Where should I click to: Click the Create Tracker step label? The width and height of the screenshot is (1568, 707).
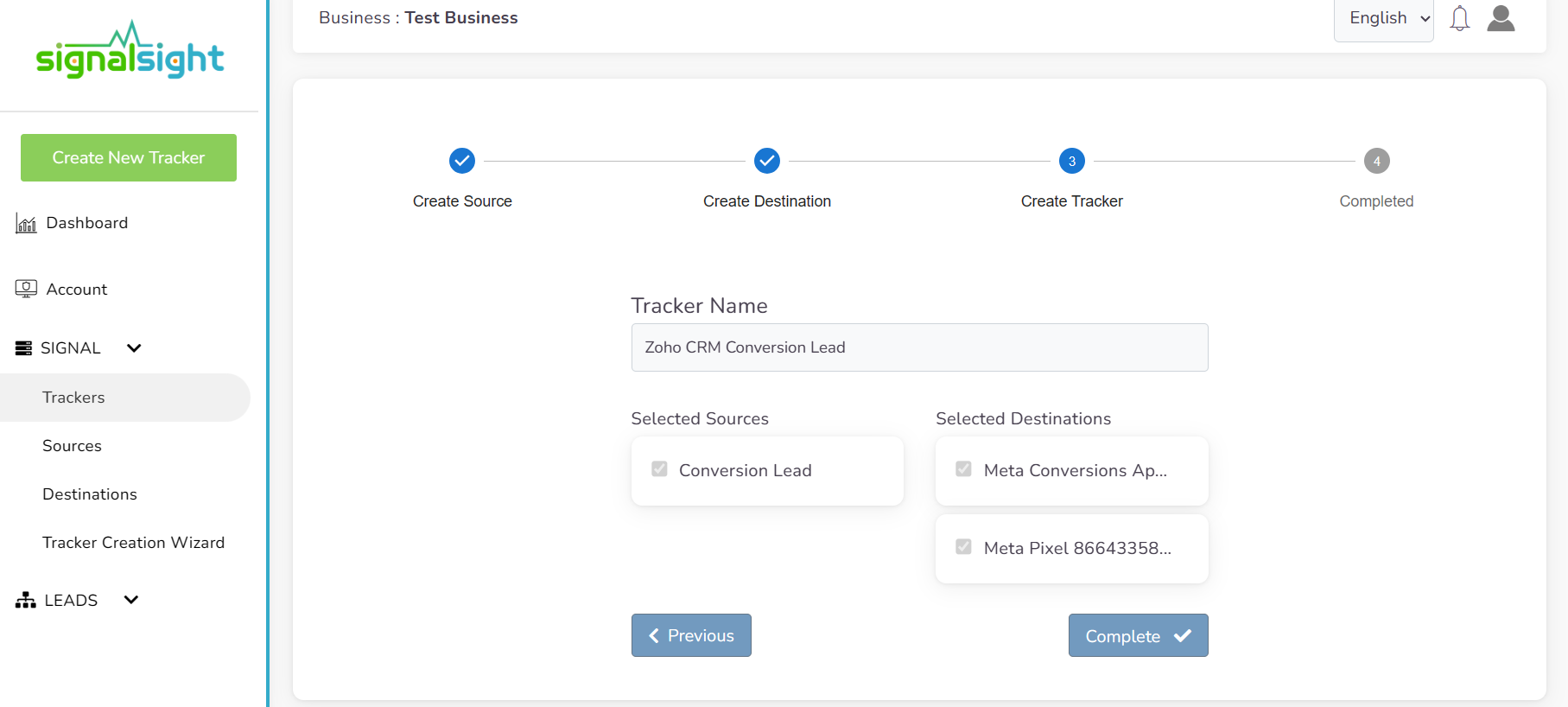(x=1072, y=201)
